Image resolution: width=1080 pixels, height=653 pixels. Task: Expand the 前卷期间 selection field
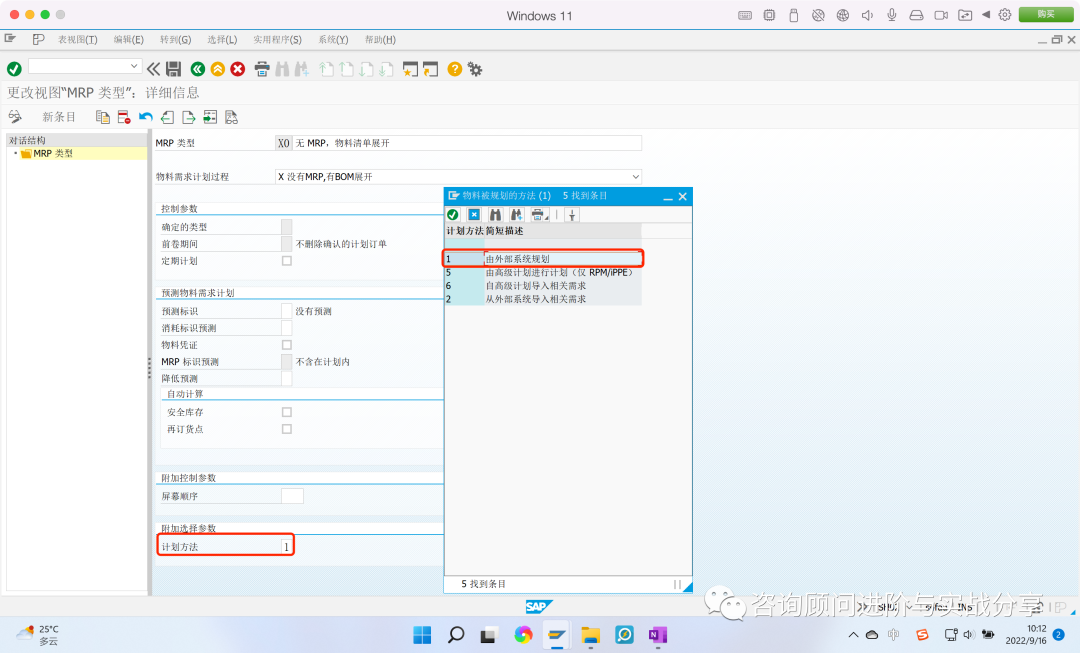click(287, 243)
